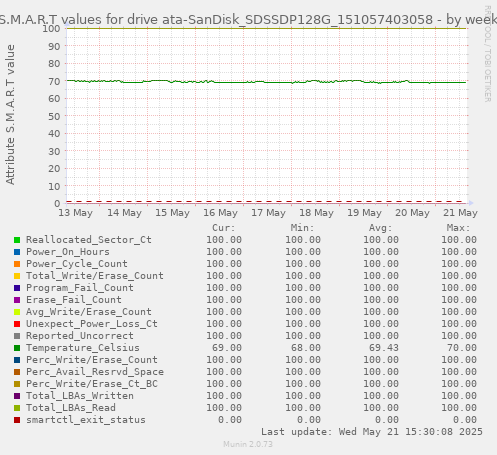
Task: Select the Power_Cycle_Count legend label
Action: click(77, 264)
